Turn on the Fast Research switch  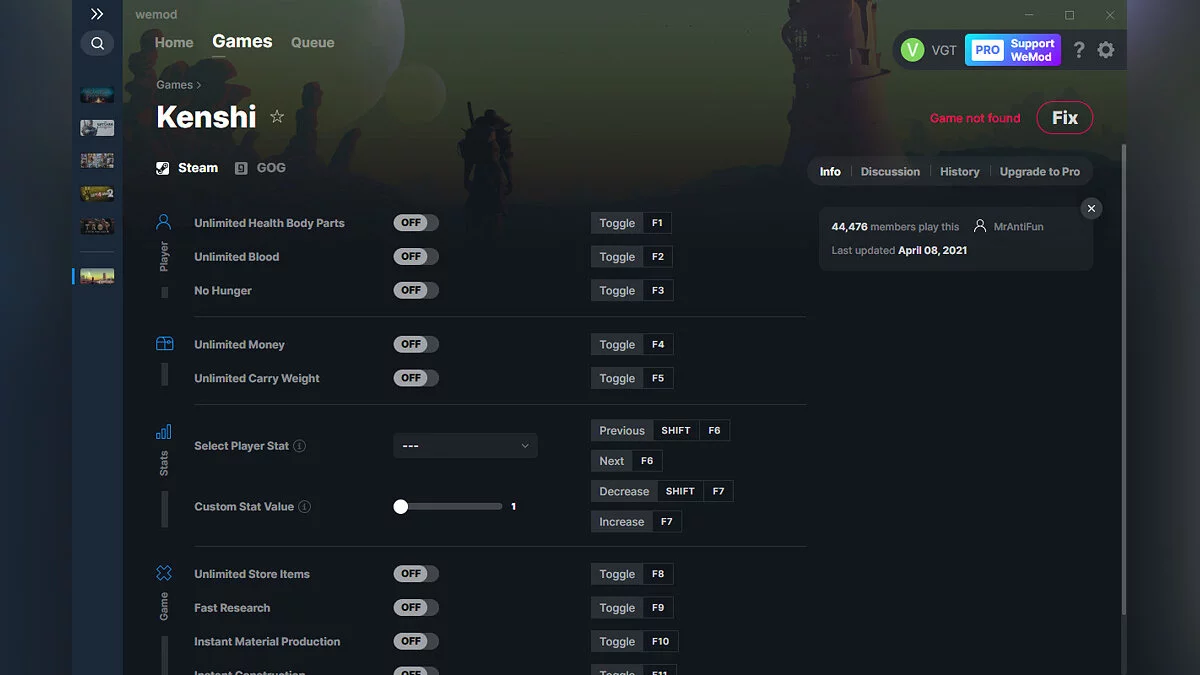click(x=416, y=607)
